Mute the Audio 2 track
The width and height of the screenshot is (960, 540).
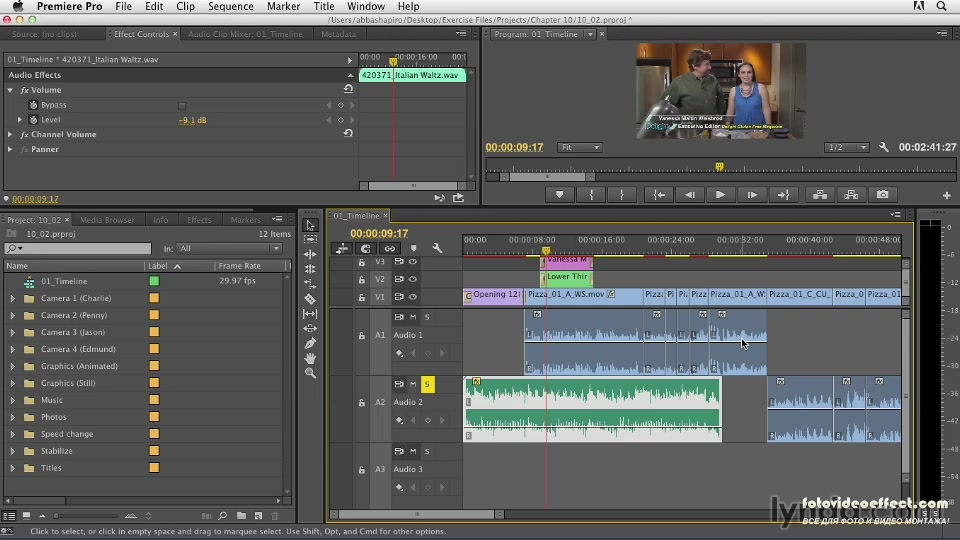click(413, 384)
